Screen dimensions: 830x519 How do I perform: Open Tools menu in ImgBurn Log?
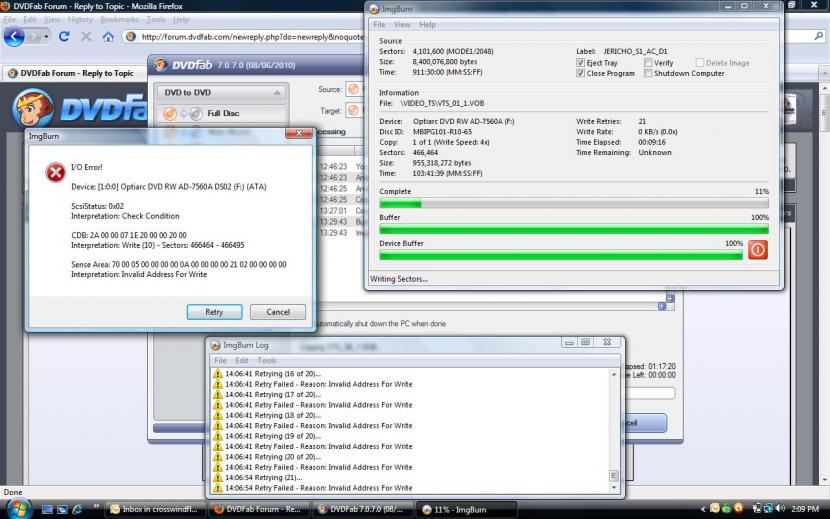(x=267, y=360)
